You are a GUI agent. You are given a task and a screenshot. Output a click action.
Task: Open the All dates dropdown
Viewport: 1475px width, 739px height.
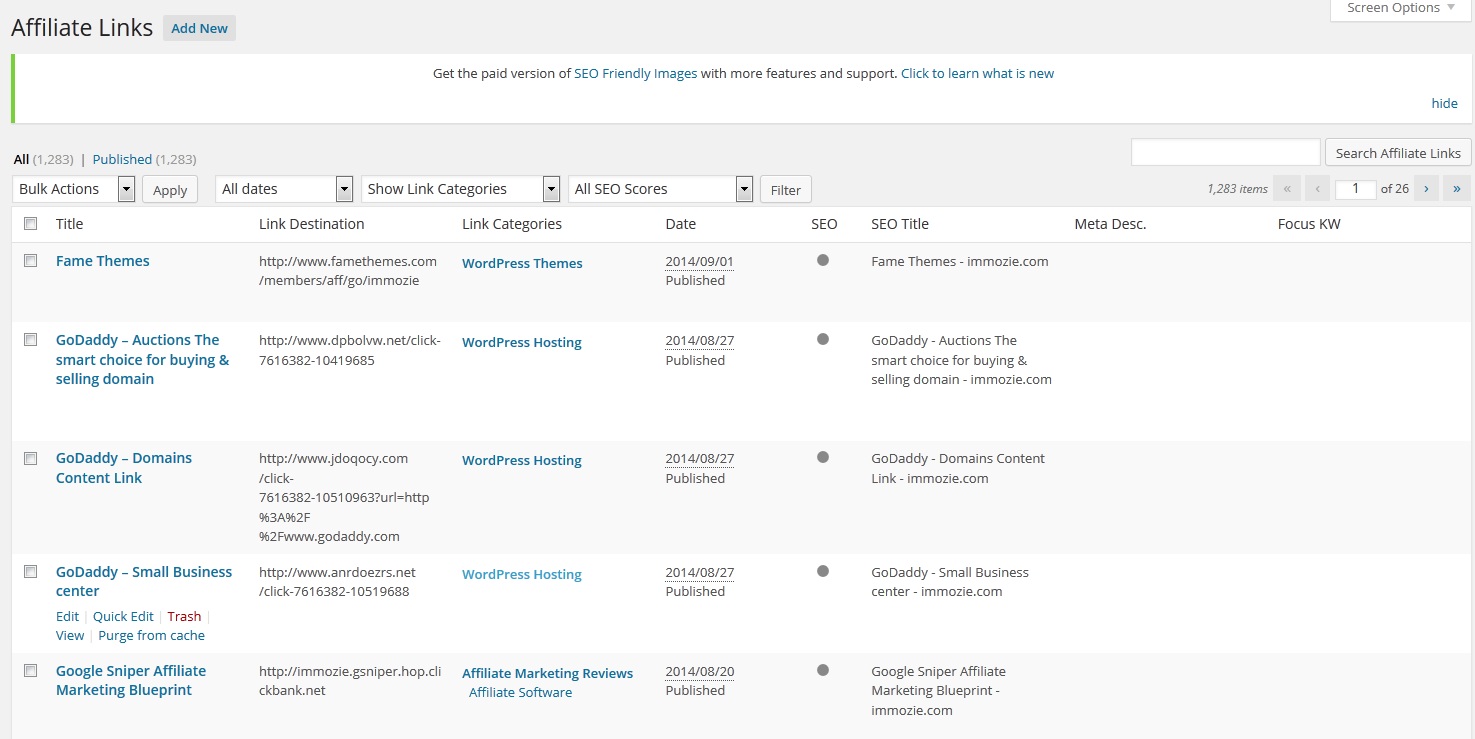coord(284,189)
